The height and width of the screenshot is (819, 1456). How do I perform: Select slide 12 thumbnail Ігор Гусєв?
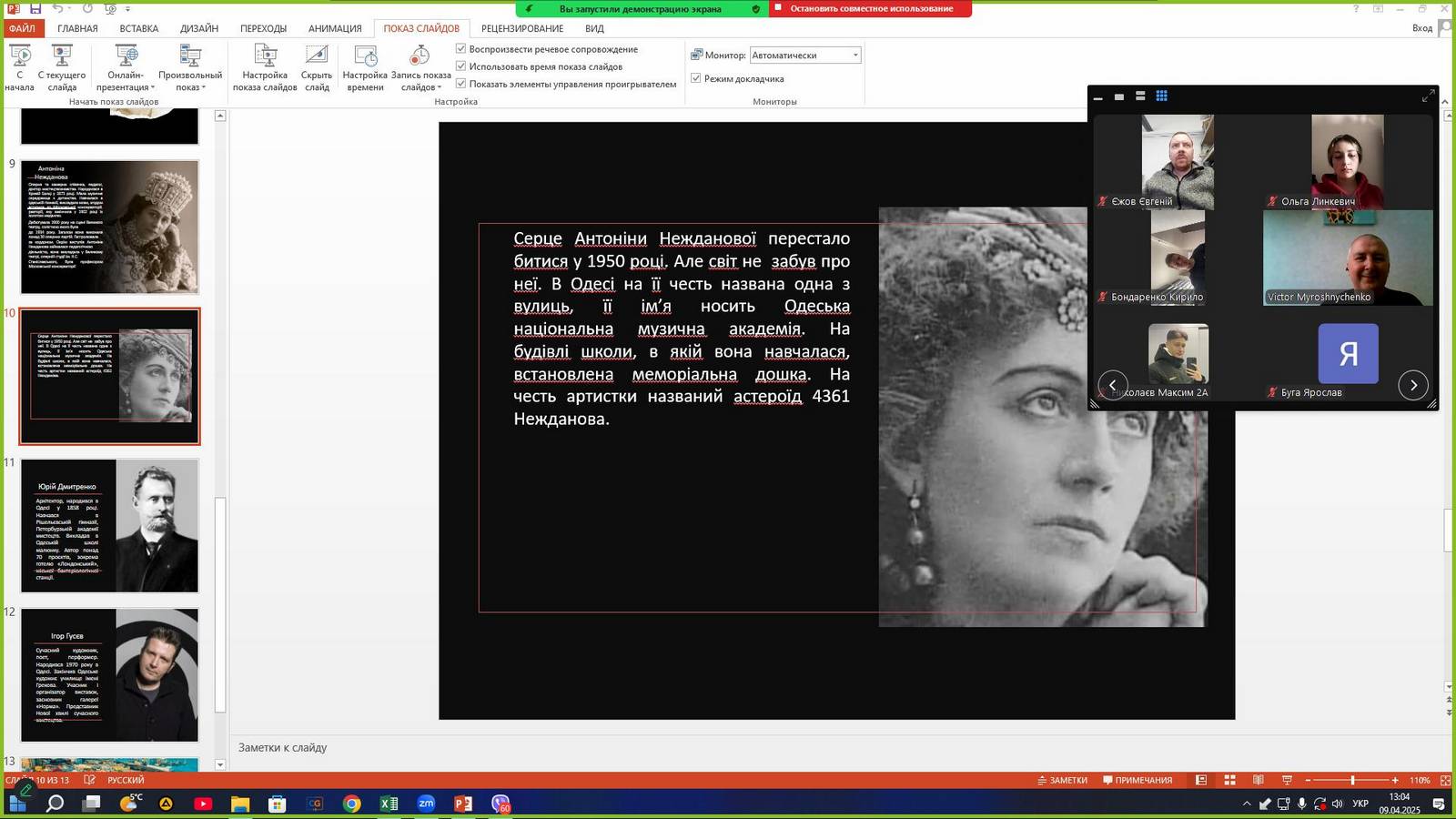point(109,675)
